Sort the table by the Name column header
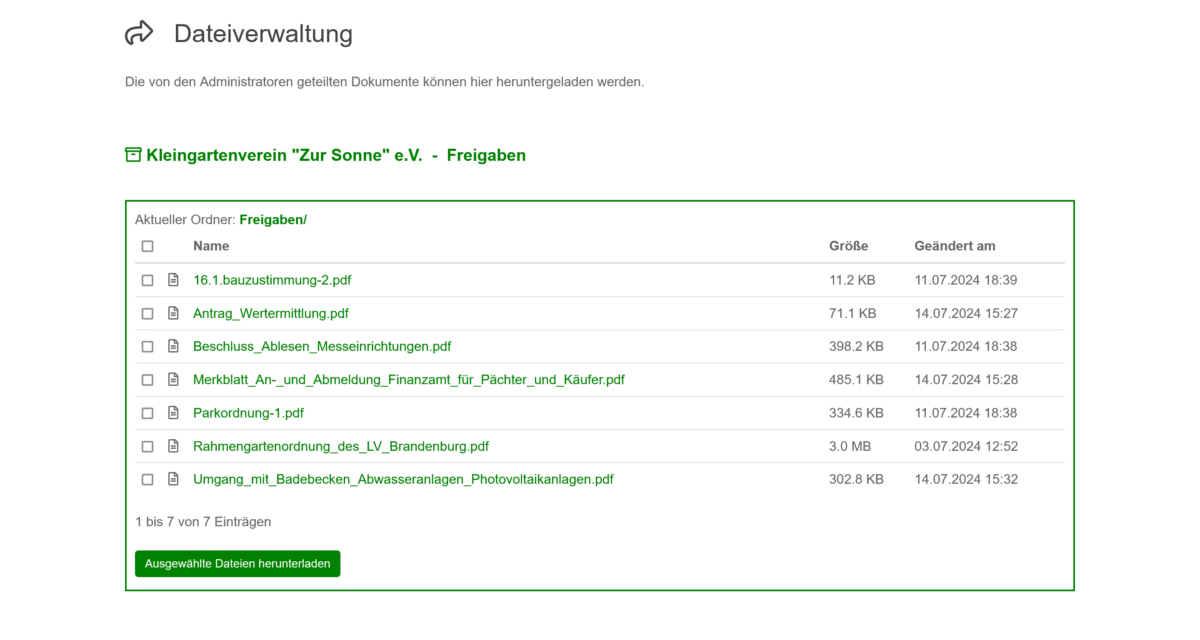 click(x=211, y=246)
